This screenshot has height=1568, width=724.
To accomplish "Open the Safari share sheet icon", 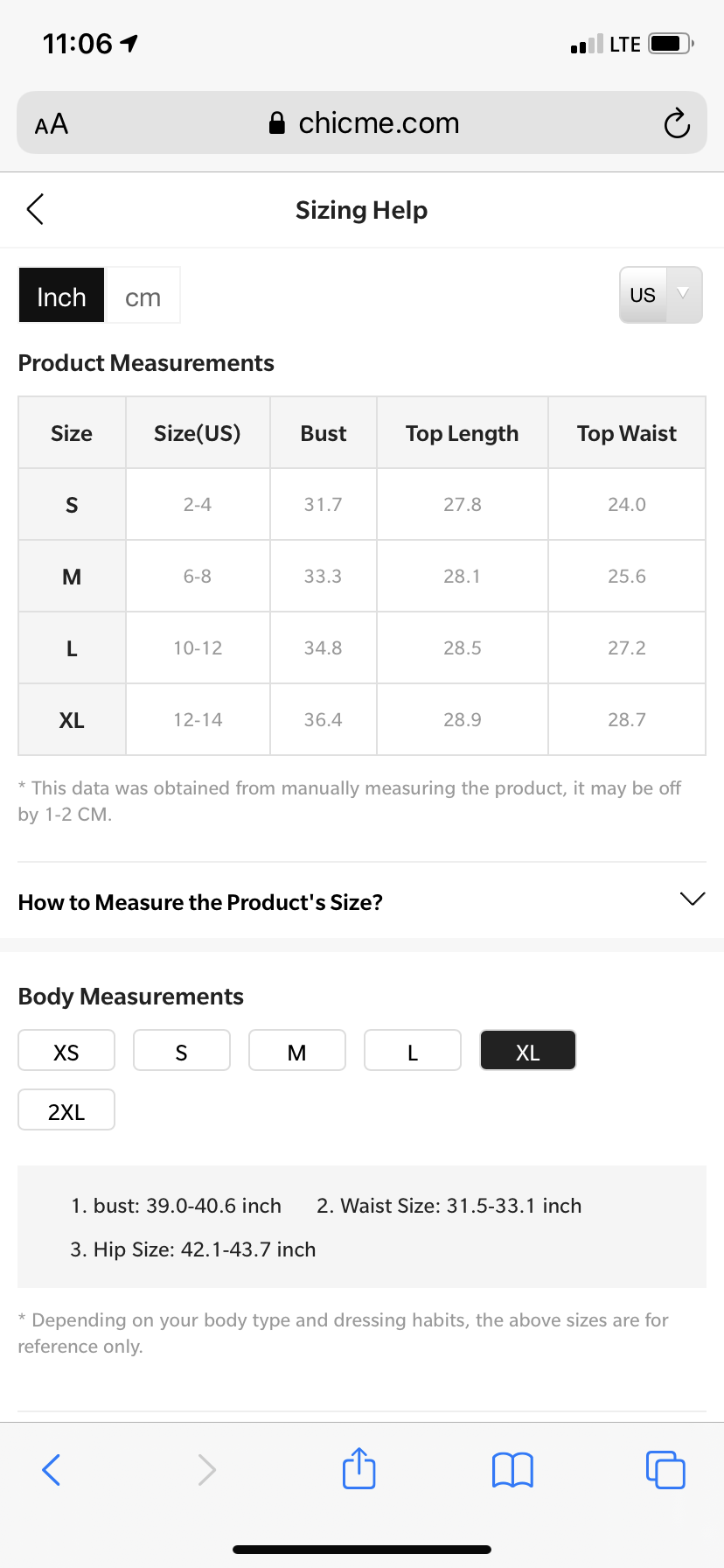I will coord(359,1468).
